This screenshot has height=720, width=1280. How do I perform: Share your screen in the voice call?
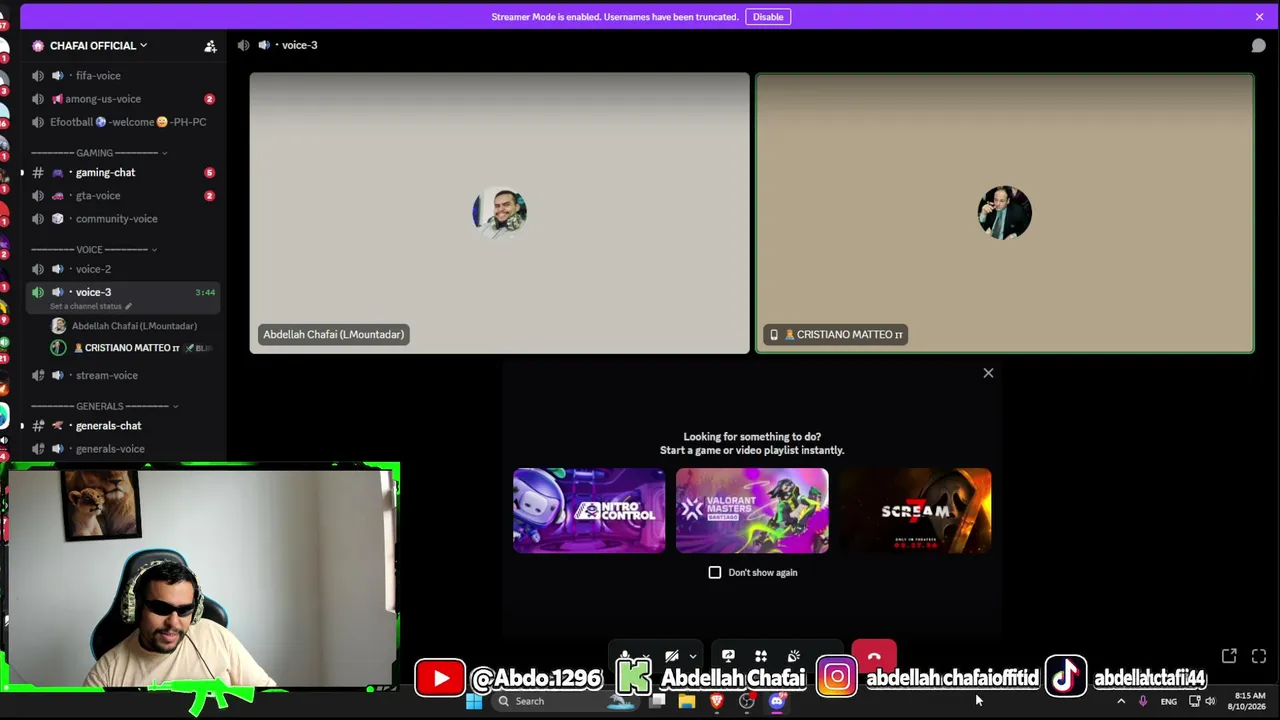click(728, 656)
